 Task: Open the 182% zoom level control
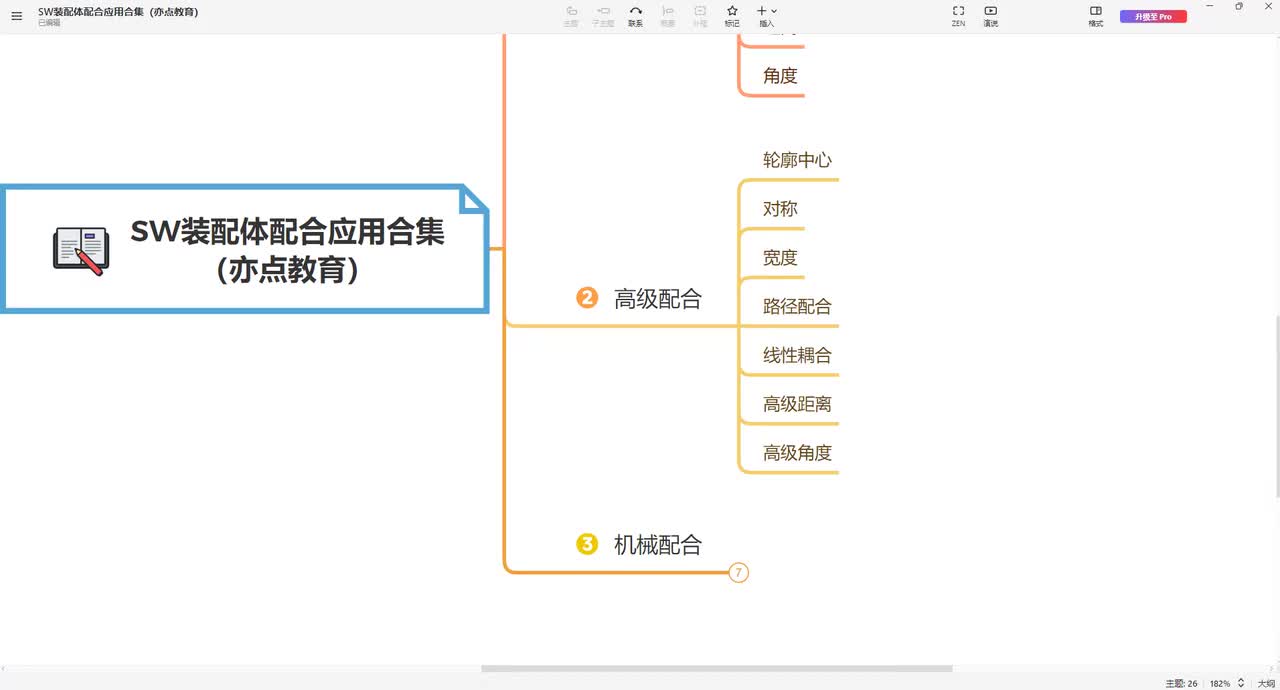[1220, 683]
